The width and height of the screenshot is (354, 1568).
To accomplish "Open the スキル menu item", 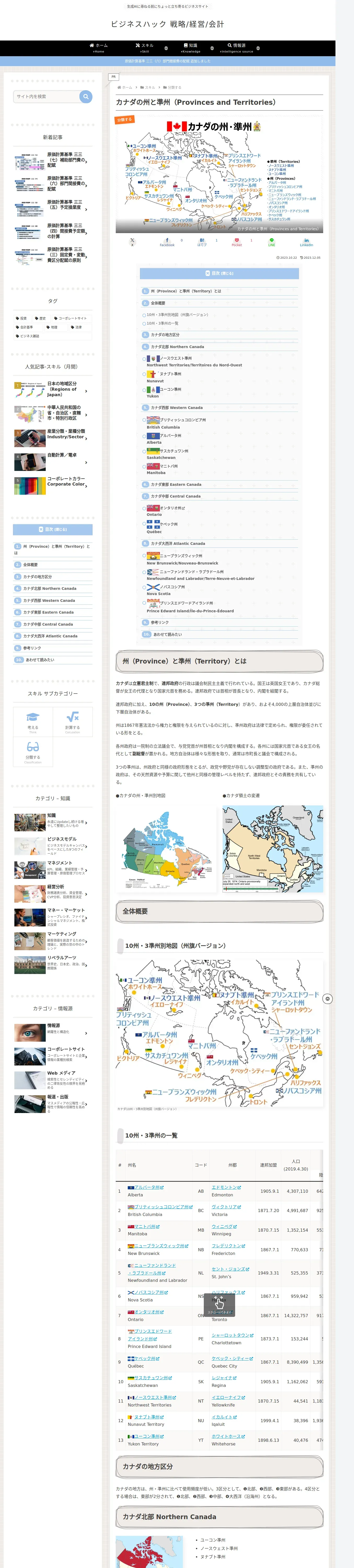I will pos(144,48).
